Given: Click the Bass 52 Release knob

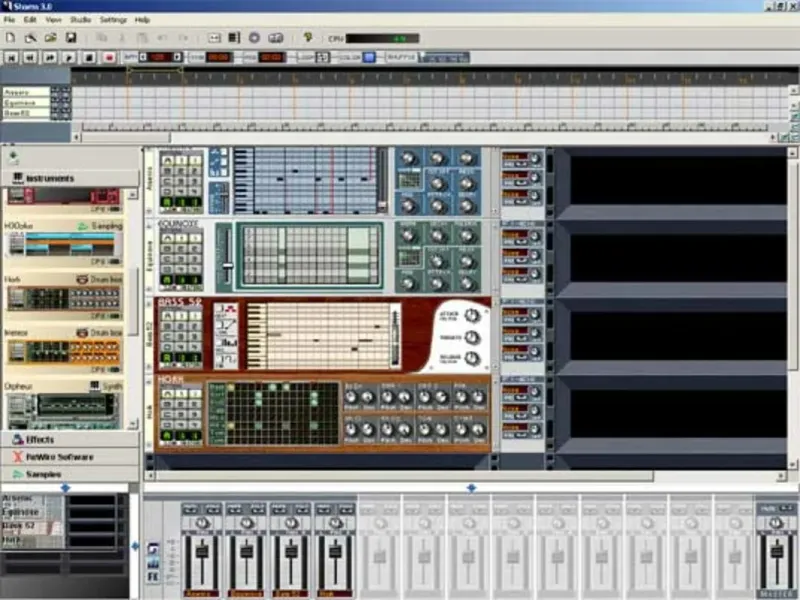Looking at the screenshot, I should pyautogui.click(x=472, y=359).
